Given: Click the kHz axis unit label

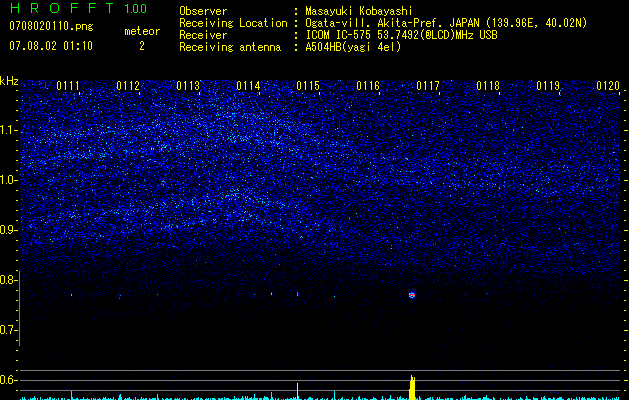Looking at the screenshot, I should pos(9,81).
